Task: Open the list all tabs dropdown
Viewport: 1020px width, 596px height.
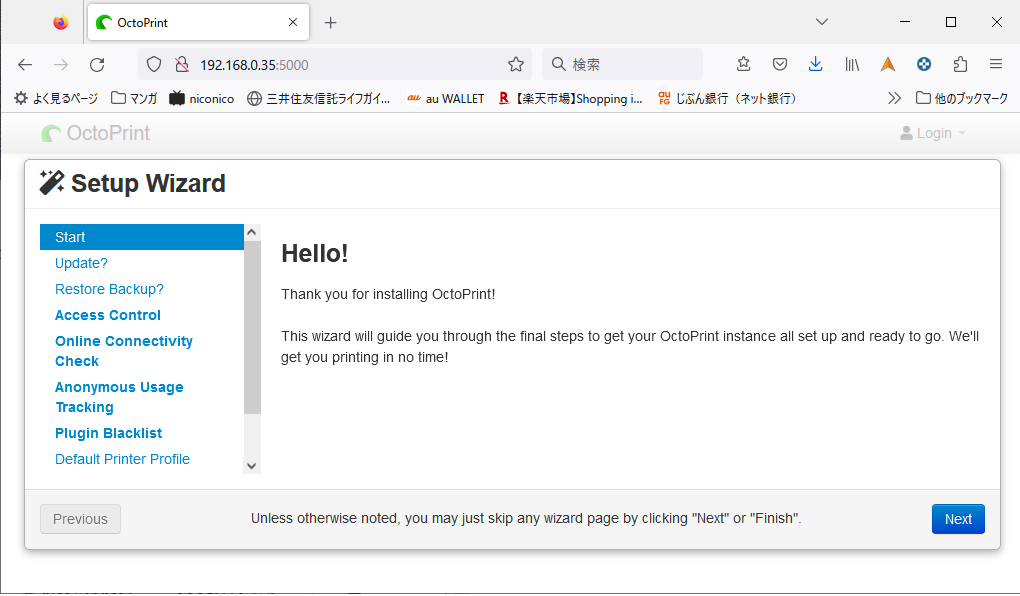Action: pos(822,22)
